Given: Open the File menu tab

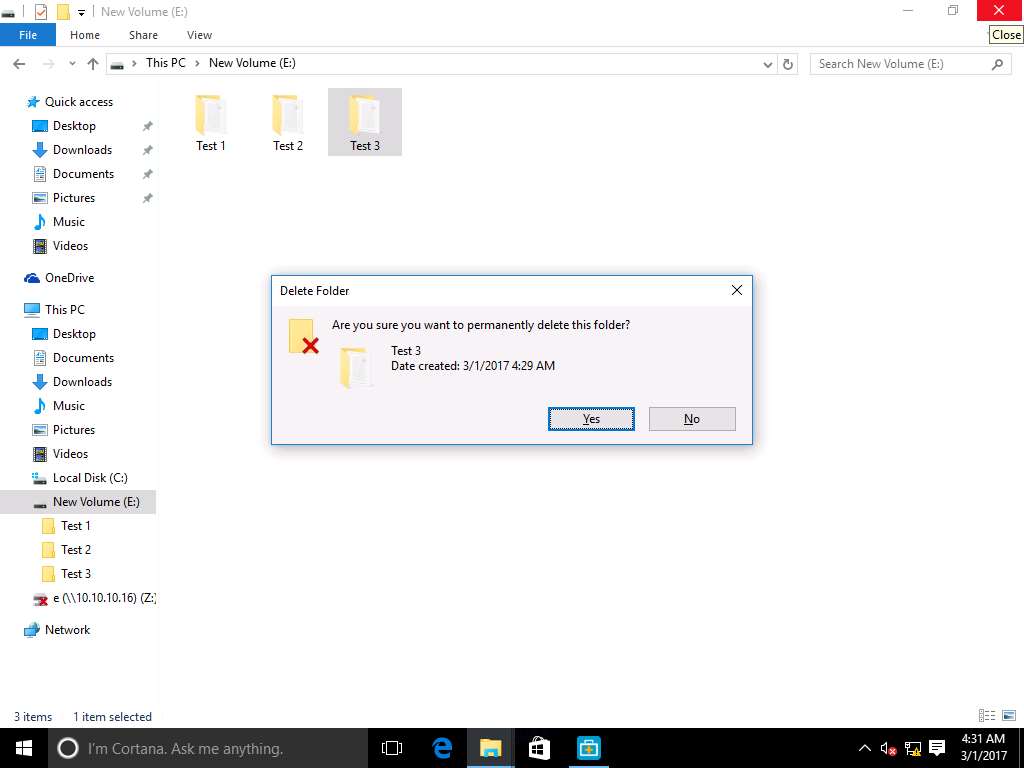Looking at the screenshot, I should click(x=28, y=35).
